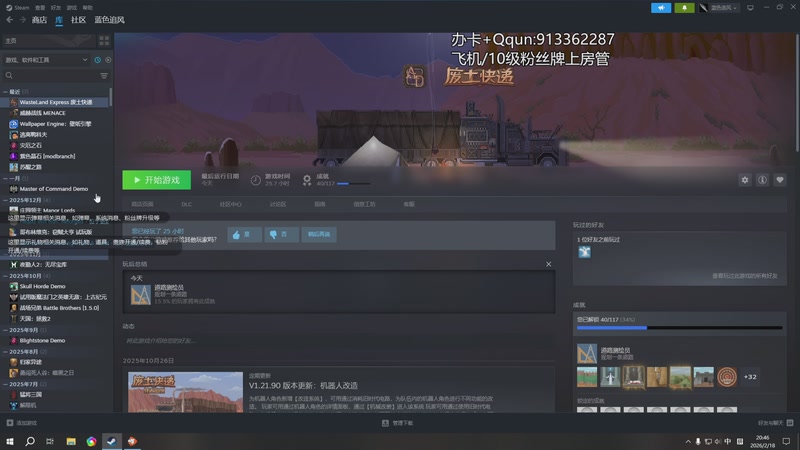Close the post-game summary panel
Screen dimensions: 800x450
548,264
